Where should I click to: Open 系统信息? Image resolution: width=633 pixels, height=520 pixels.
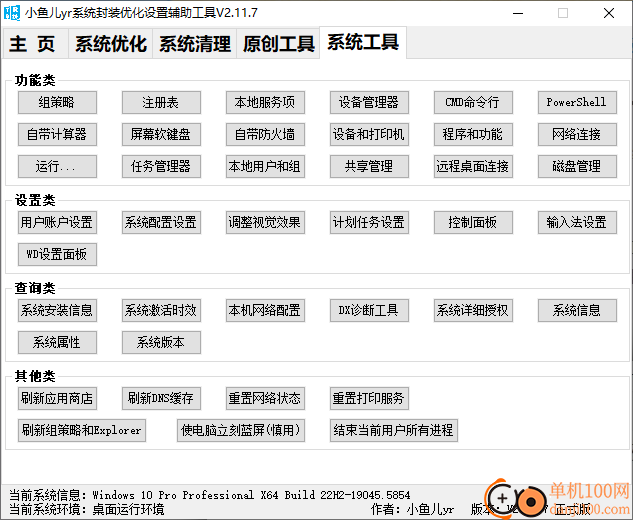tap(577, 310)
